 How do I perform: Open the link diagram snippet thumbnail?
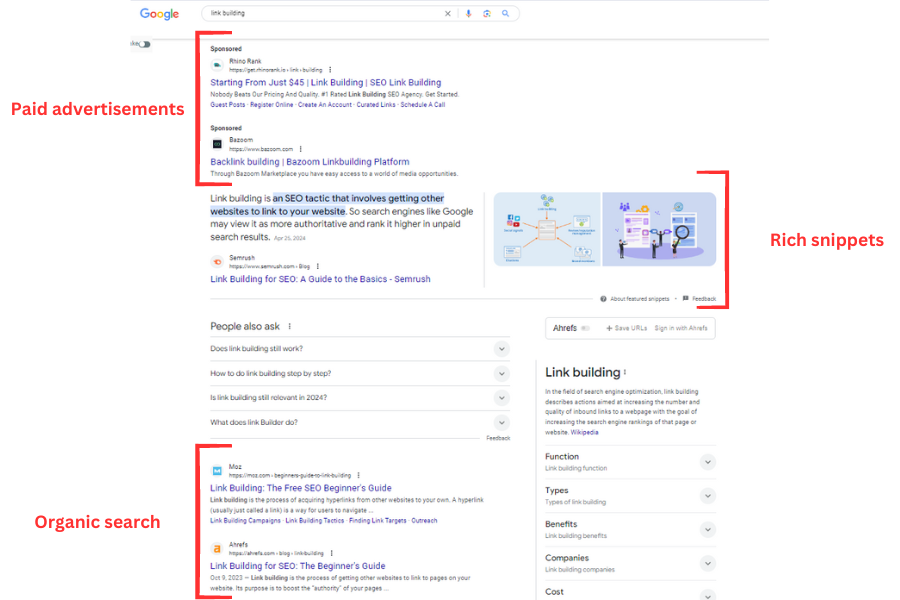[547, 229]
